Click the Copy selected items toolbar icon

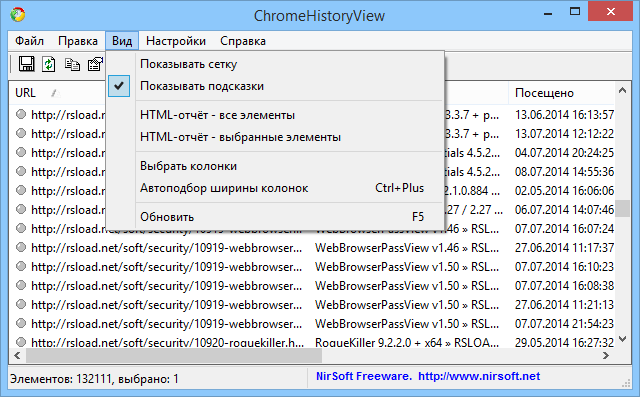(72, 64)
